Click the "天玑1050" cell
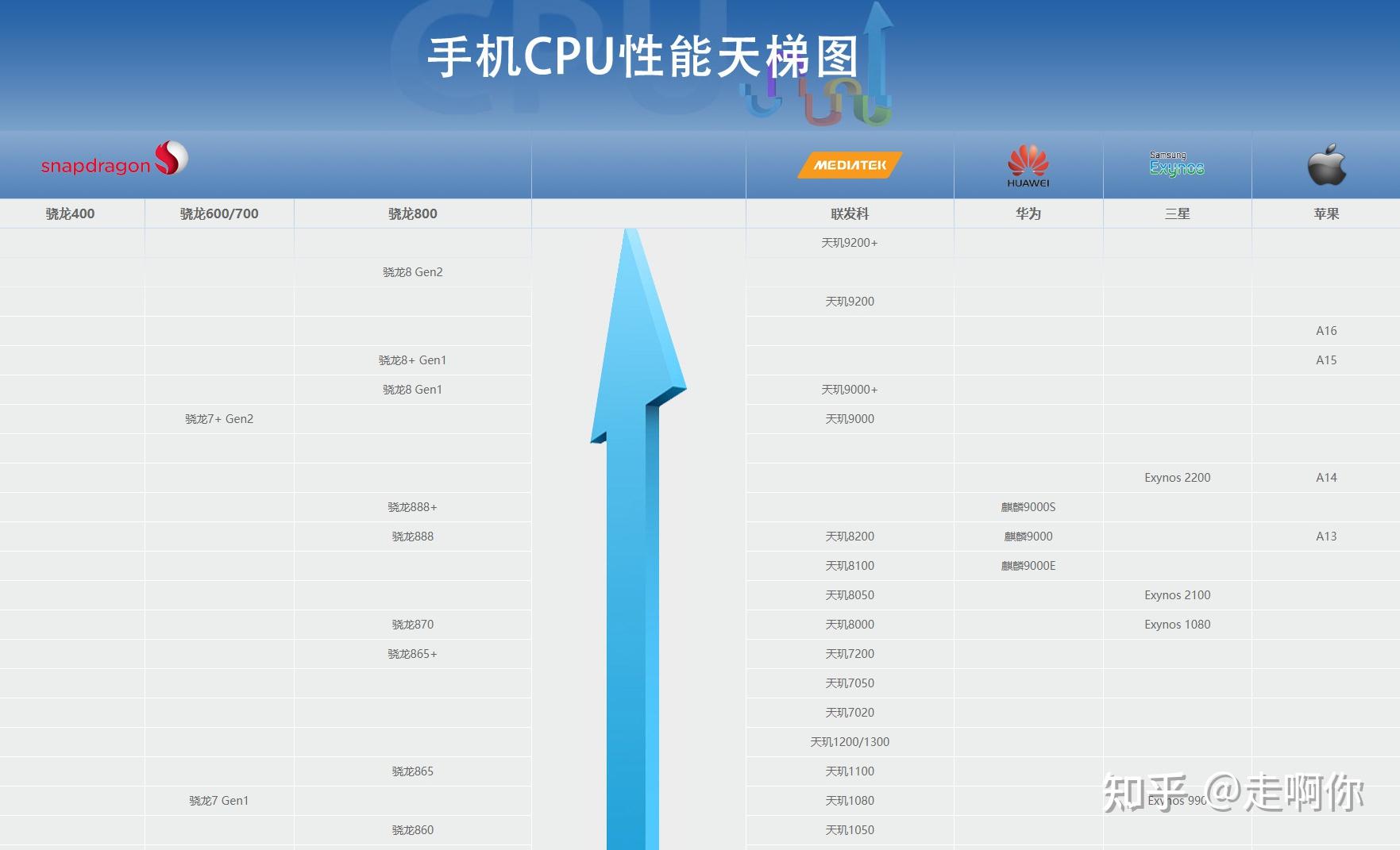 point(850,830)
